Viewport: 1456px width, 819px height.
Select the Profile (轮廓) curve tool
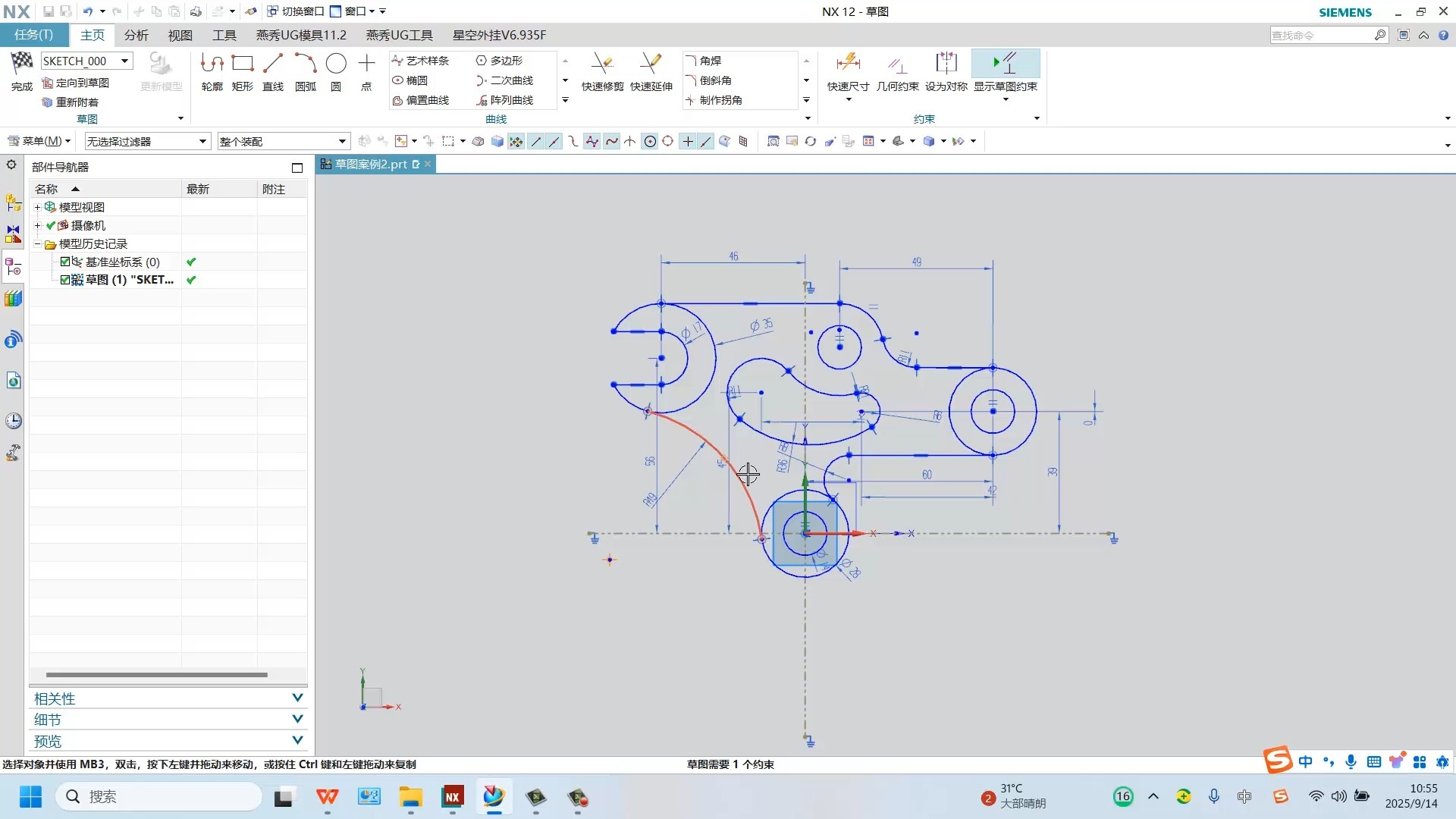coord(212,64)
